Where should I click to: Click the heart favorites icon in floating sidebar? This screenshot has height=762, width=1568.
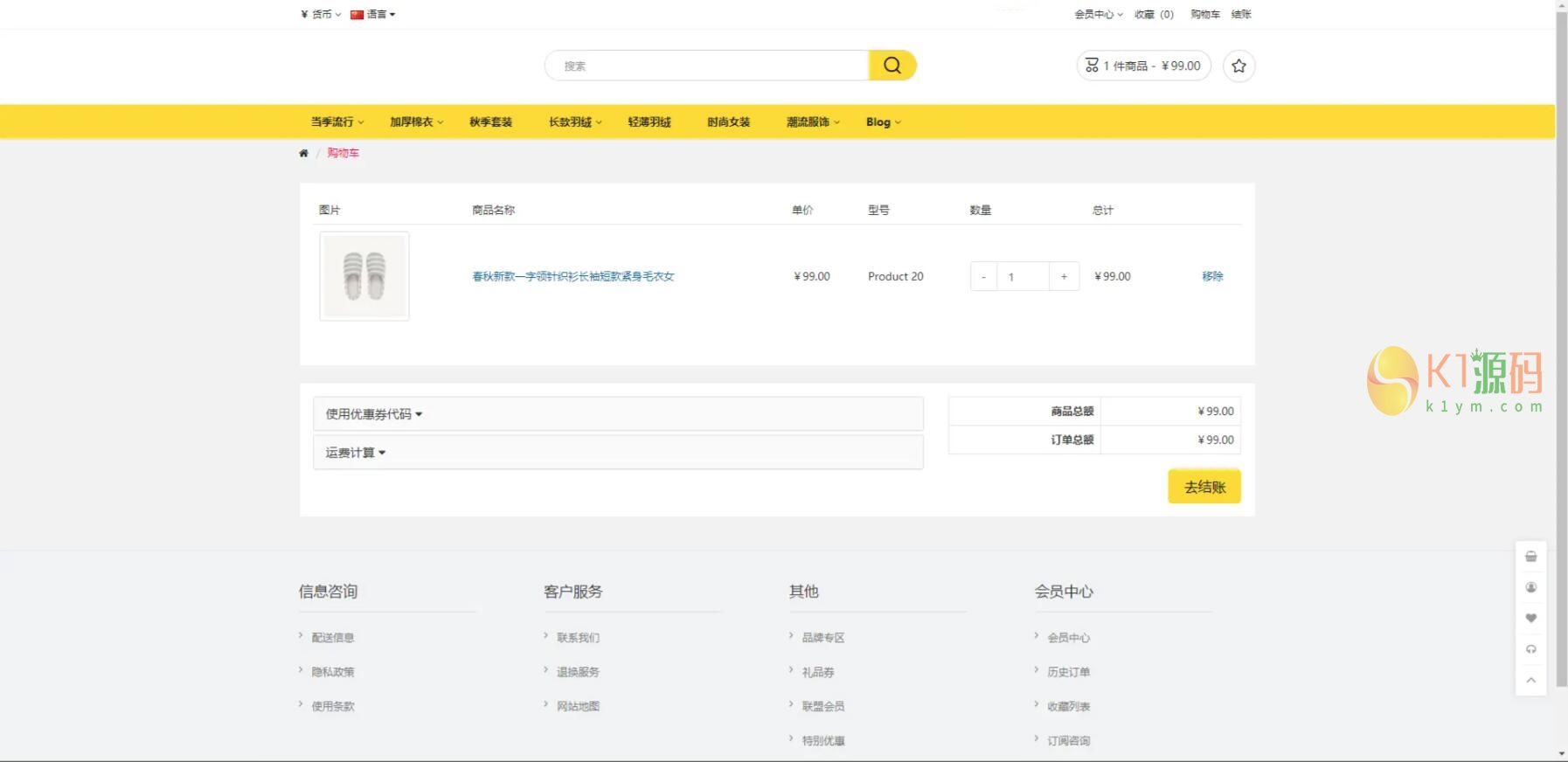1530,619
